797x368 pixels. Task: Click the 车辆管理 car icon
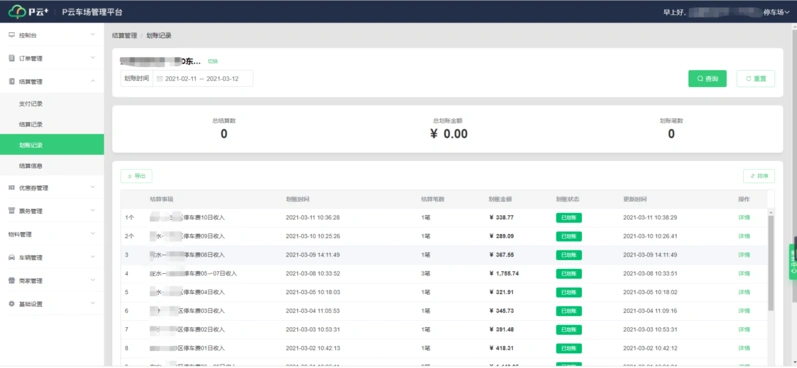(x=12, y=258)
